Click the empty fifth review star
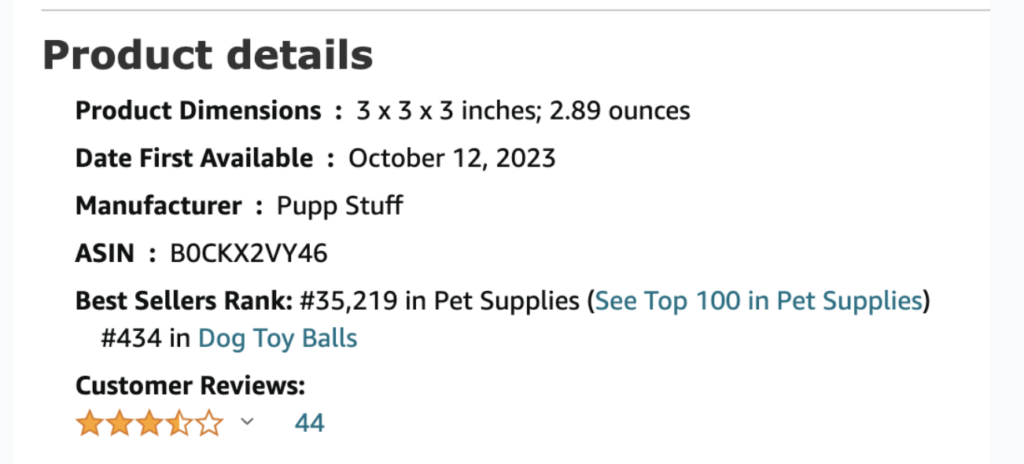This screenshot has height=464, width=1024. point(209,424)
